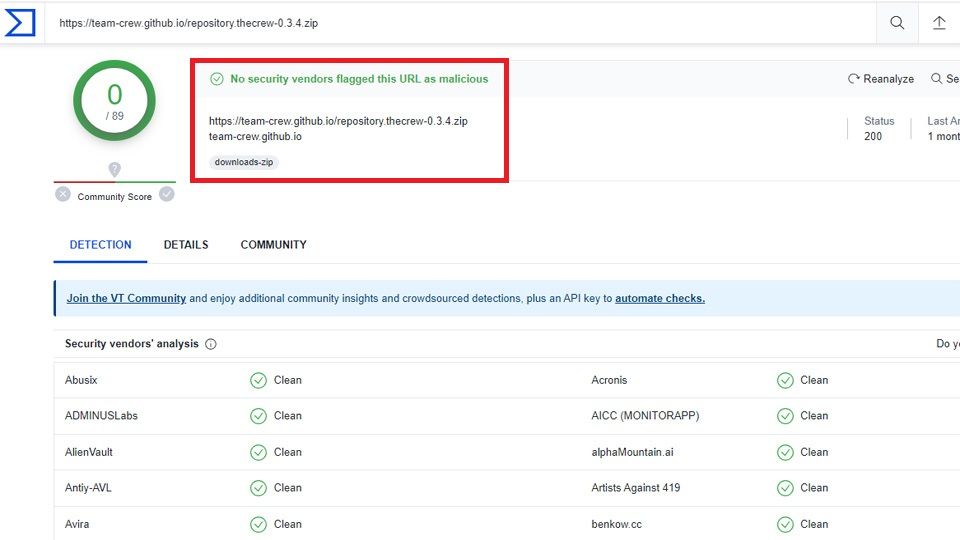Click the Clean check icon for Antiy-AVL
Screen dimensions: 960x540
(258, 488)
